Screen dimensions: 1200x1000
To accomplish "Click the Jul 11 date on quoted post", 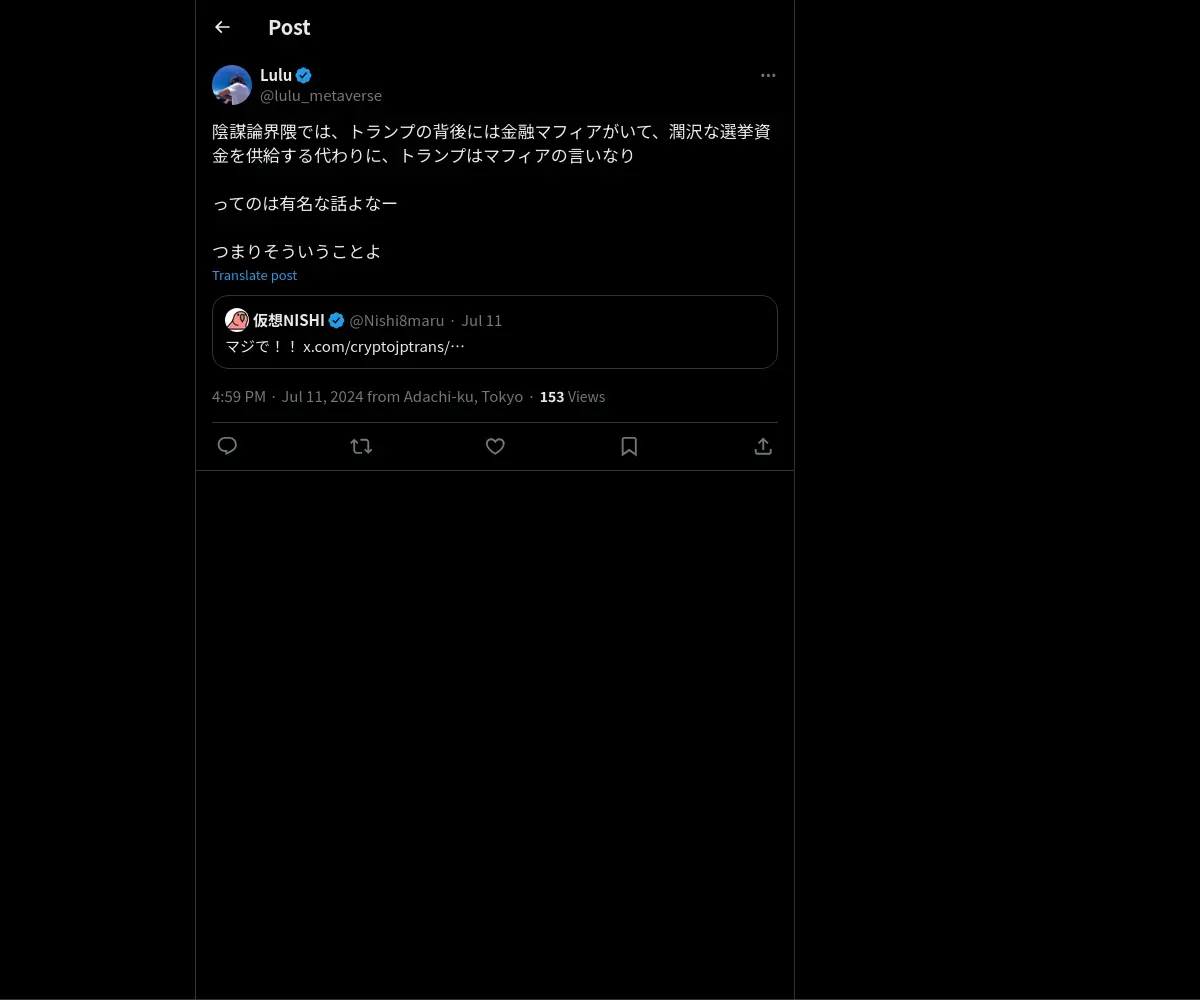I will click(481, 320).
